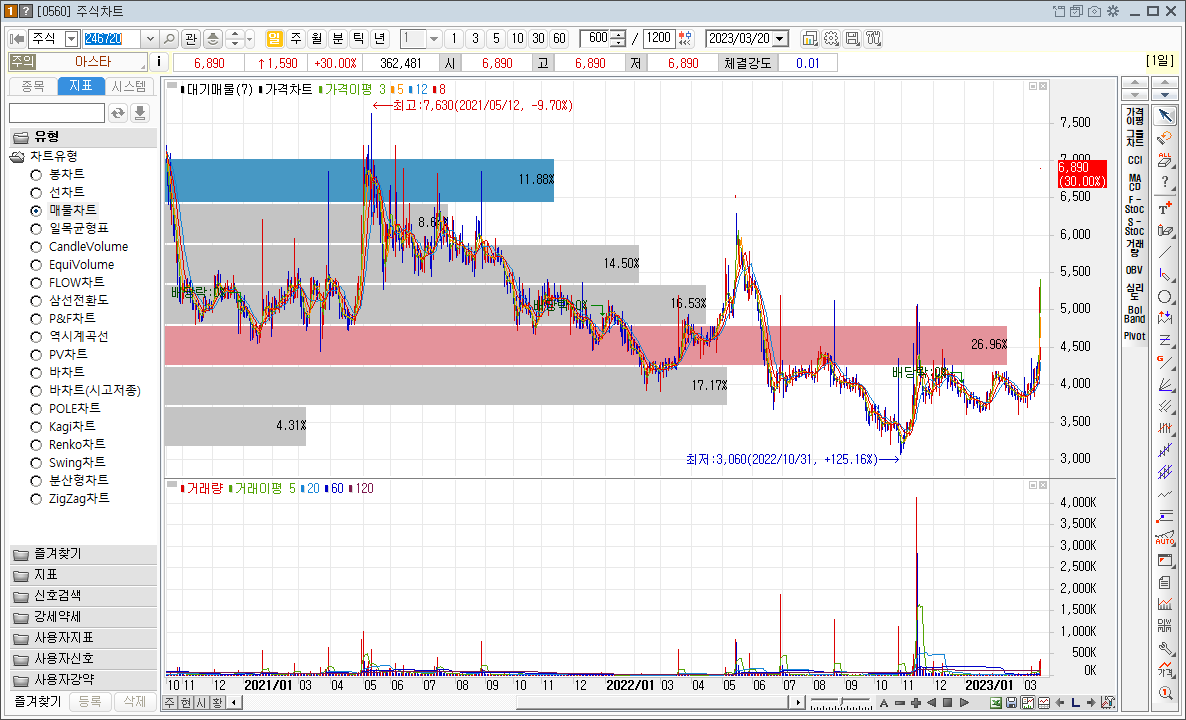The height and width of the screenshot is (720, 1186).
Task: Click the 60 interval button
Action: coord(558,39)
